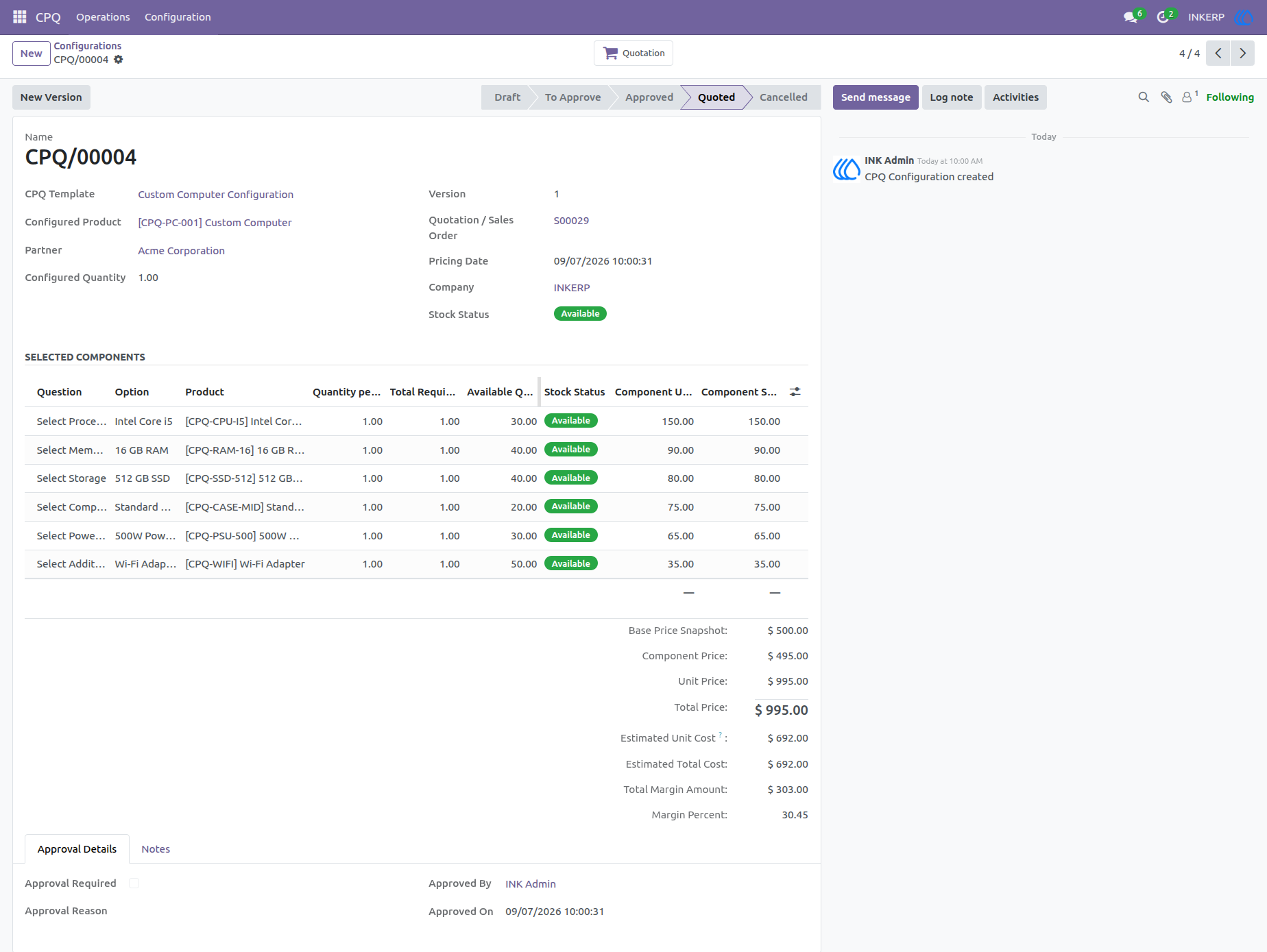Toggle the Following status button

(1230, 97)
